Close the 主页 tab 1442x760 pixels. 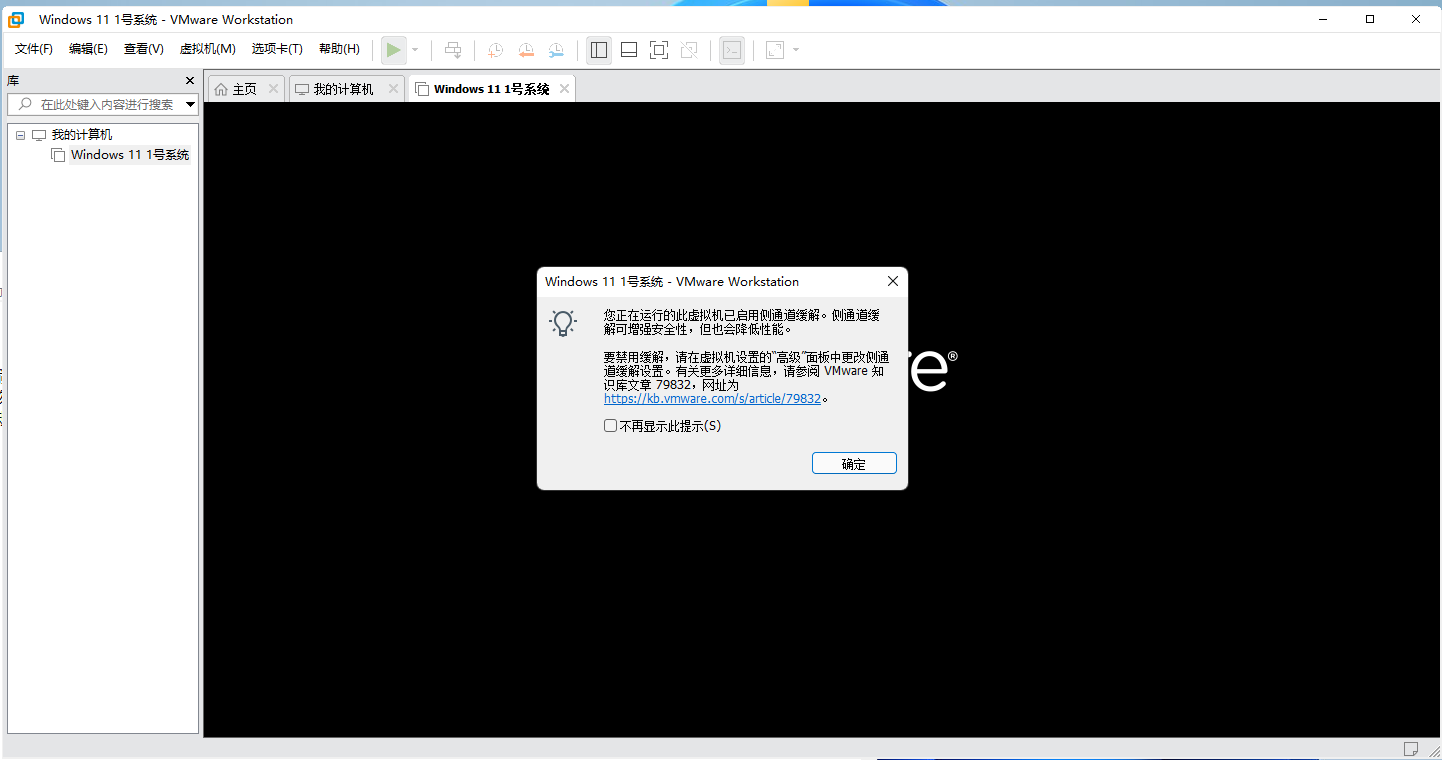(x=274, y=89)
